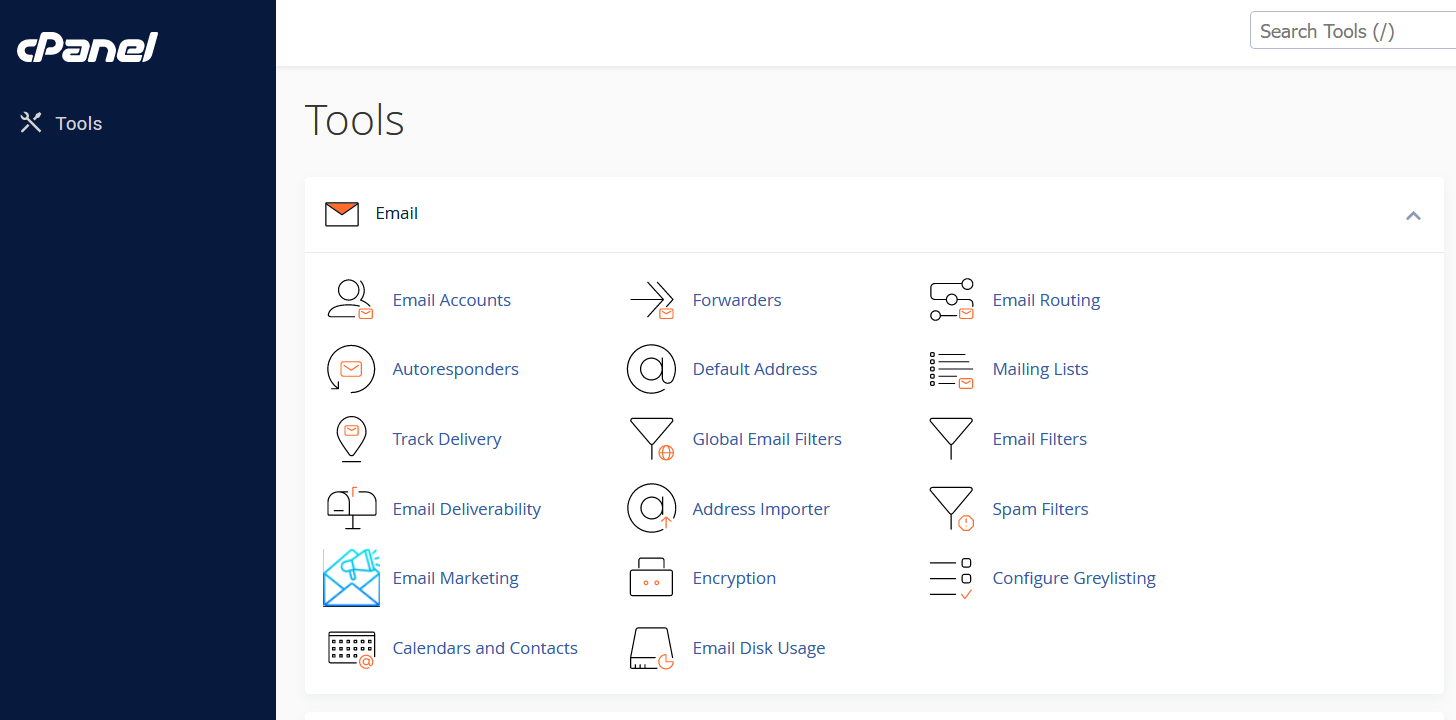Screen dimensions: 1456x720
Task: Go to Autoresponders
Action: (455, 369)
